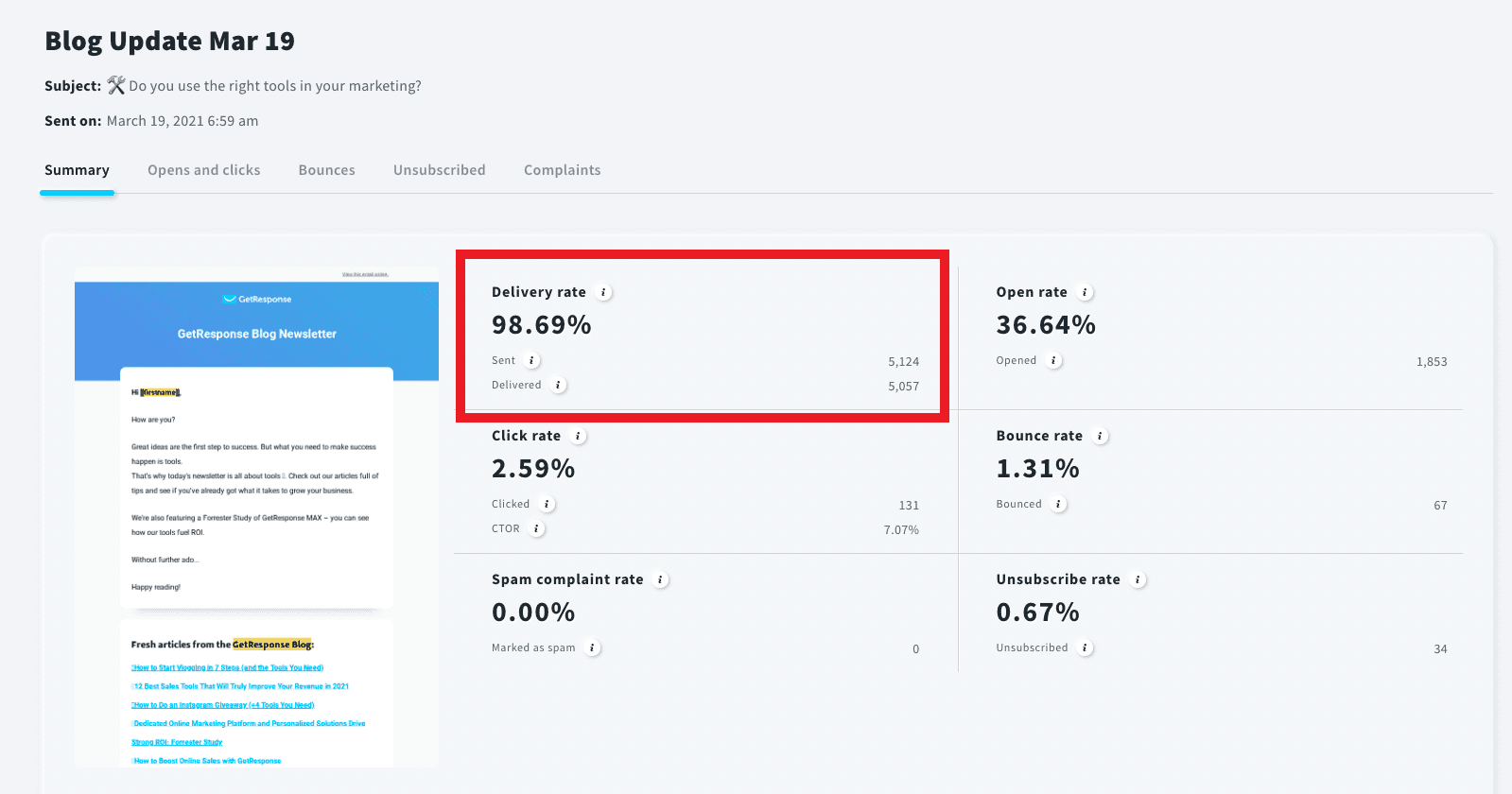Click the info icon beside Sent
Image resolution: width=1512 pixels, height=794 pixels.
532,361
